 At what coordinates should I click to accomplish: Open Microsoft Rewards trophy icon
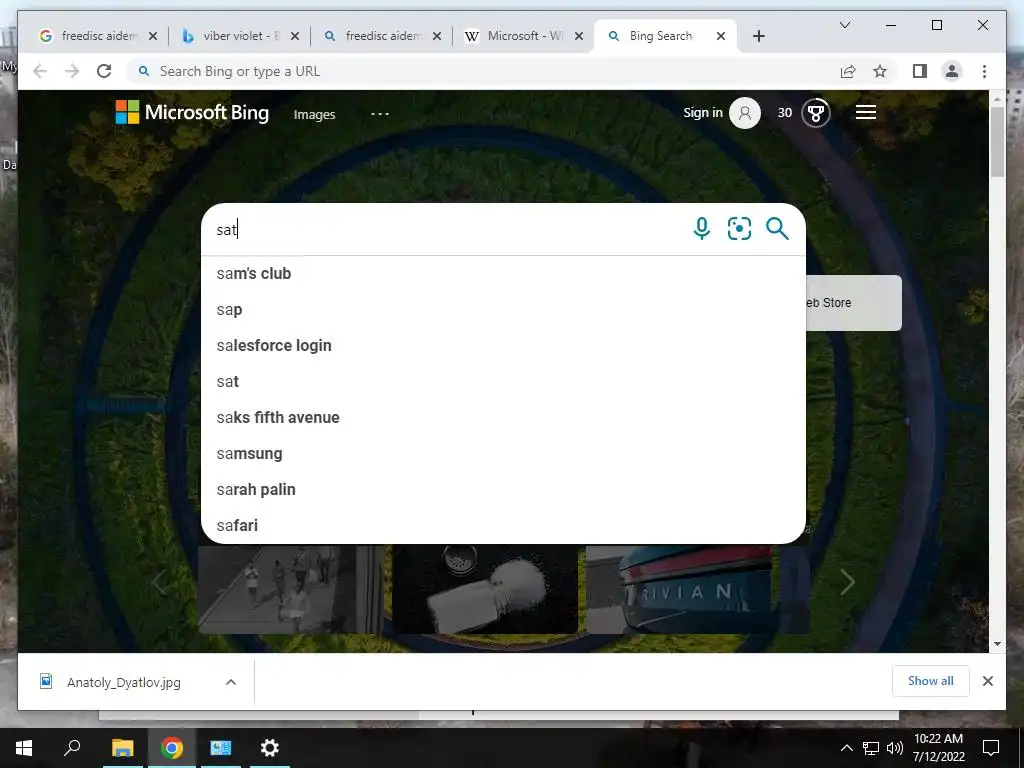tap(816, 113)
